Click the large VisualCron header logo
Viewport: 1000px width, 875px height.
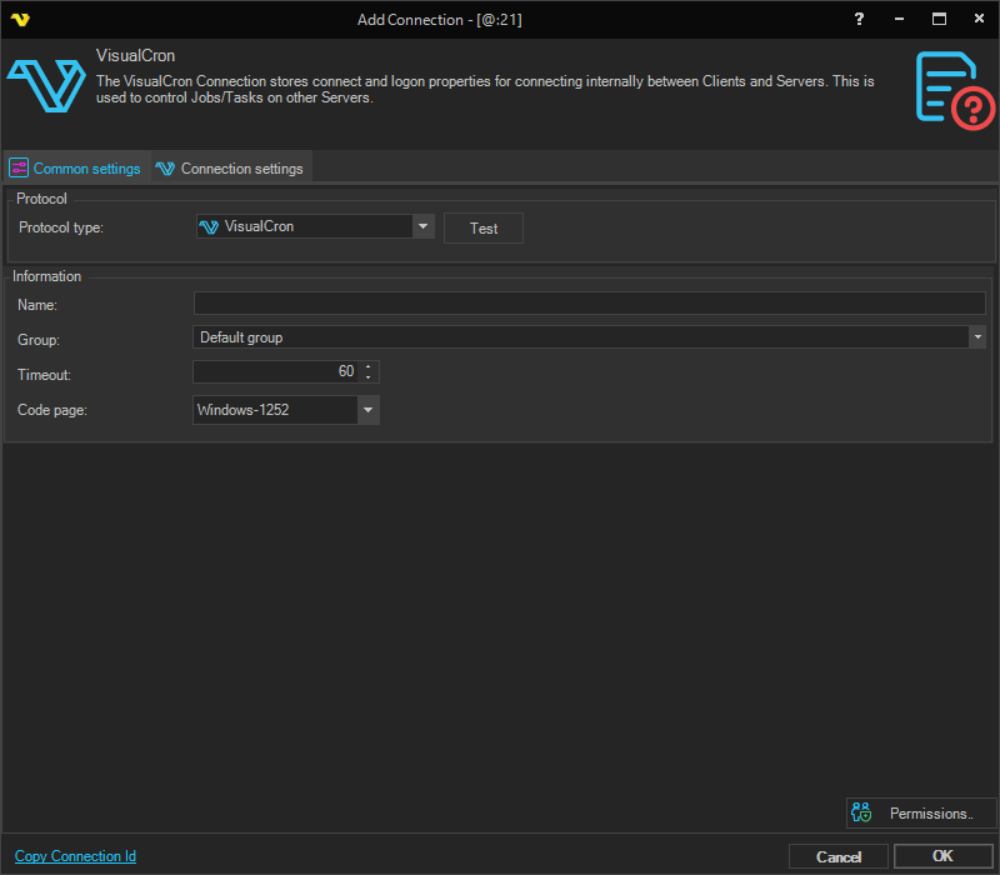pyautogui.click(x=46, y=85)
